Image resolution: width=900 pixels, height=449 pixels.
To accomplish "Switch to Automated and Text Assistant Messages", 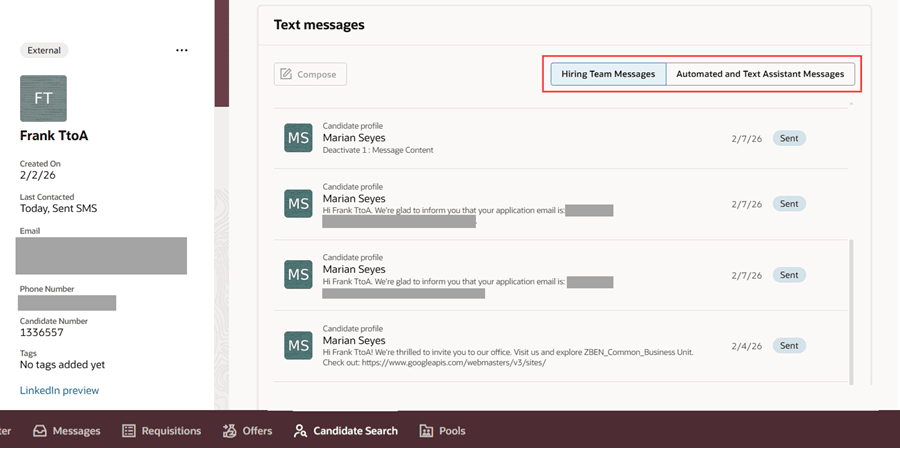I will (760, 74).
